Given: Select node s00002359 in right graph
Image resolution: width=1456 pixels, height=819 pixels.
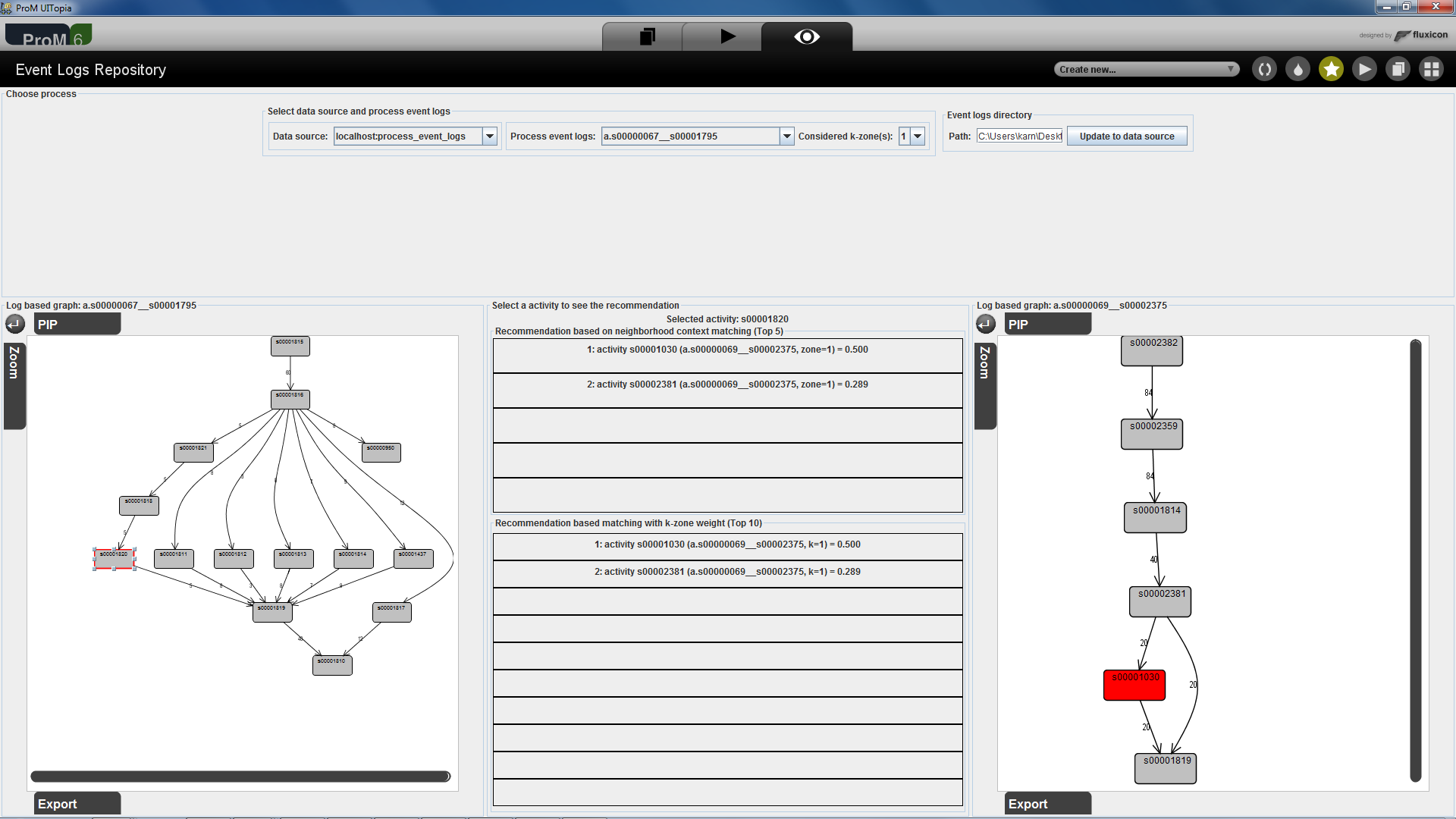Looking at the screenshot, I should (x=1152, y=434).
